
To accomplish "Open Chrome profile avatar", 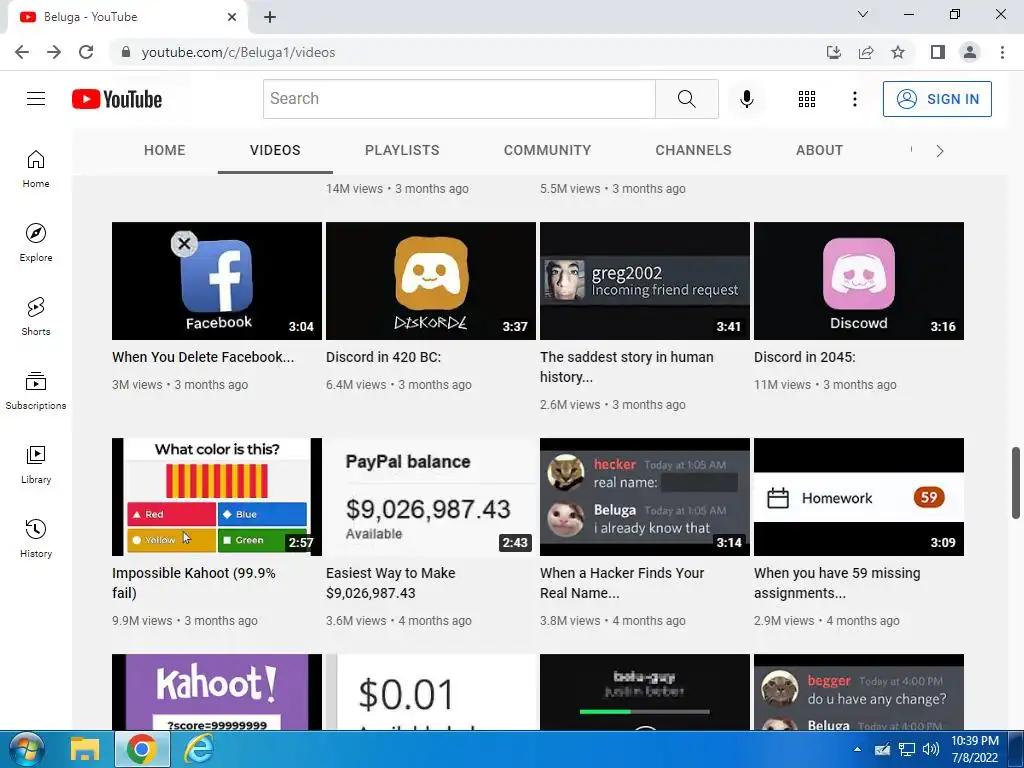I will tap(970, 52).
